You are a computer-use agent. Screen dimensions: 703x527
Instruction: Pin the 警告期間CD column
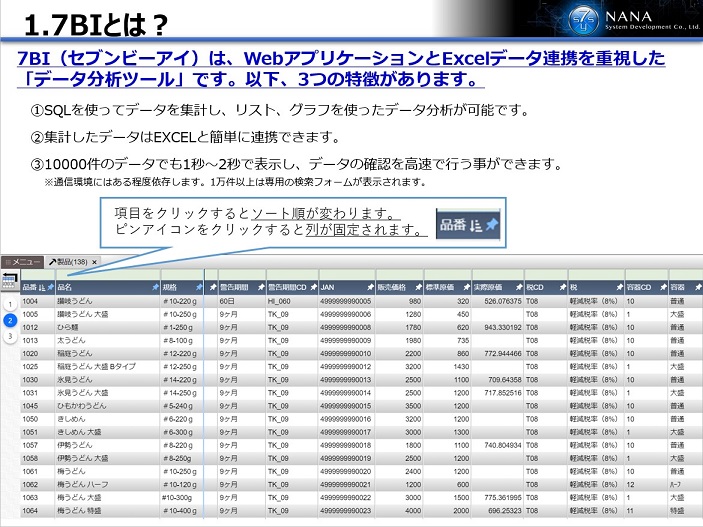click(x=313, y=287)
